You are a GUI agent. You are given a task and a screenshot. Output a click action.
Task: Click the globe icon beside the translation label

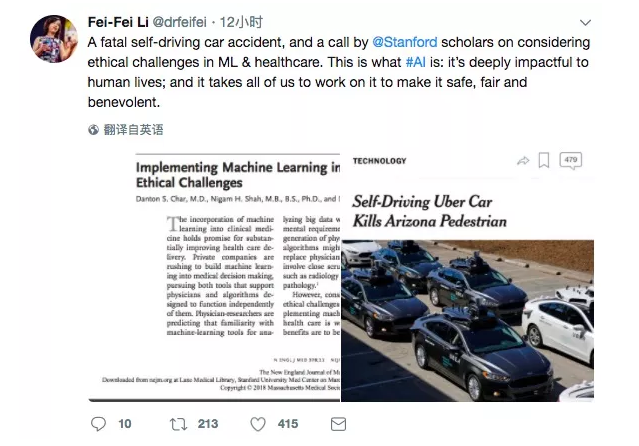tap(93, 130)
